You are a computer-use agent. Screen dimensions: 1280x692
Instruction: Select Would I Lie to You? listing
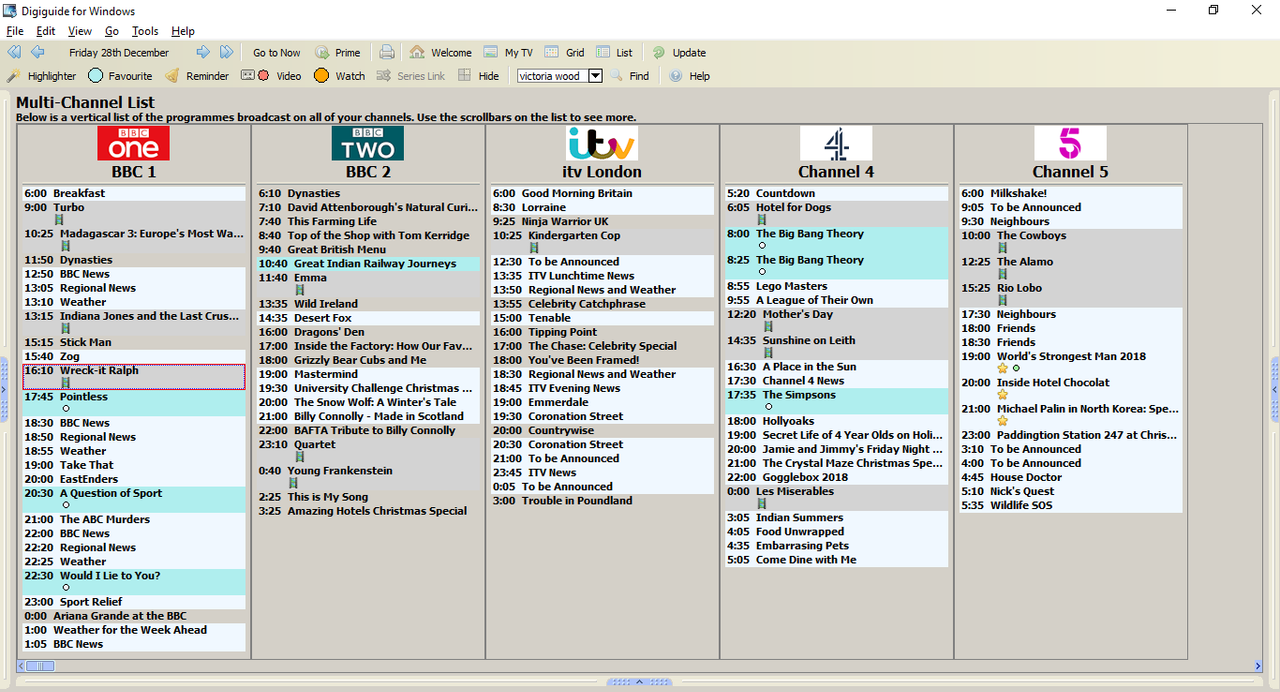134,582
